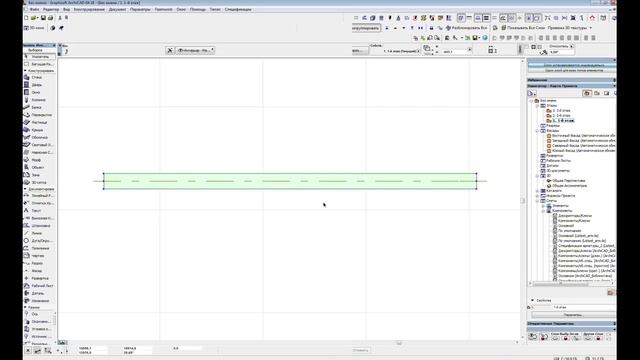The height and width of the screenshot is (360, 640).
Task: Select the Fill (Штриховка) tool
Action: click(40, 226)
